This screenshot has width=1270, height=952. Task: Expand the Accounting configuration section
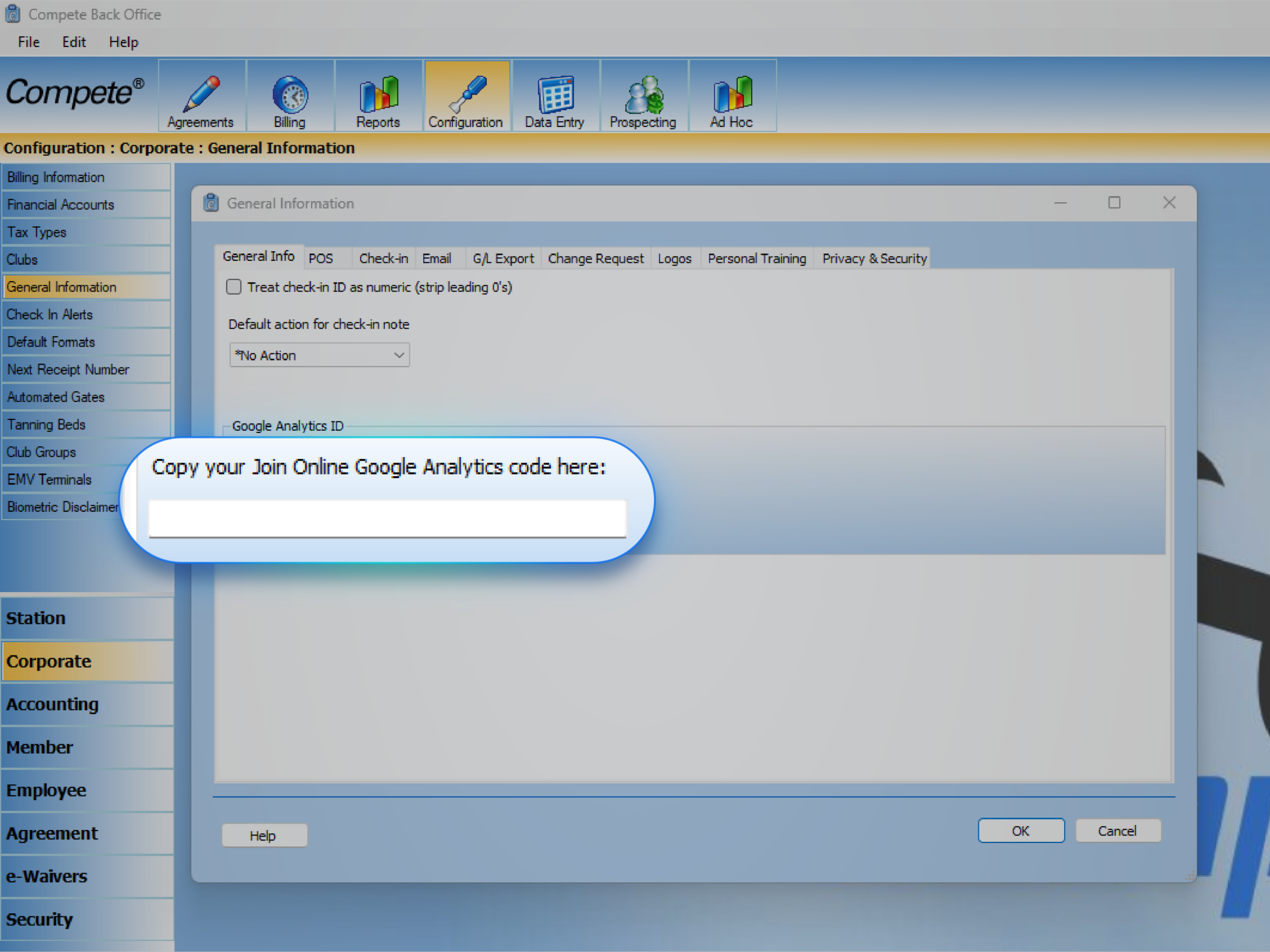click(x=87, y=704)
